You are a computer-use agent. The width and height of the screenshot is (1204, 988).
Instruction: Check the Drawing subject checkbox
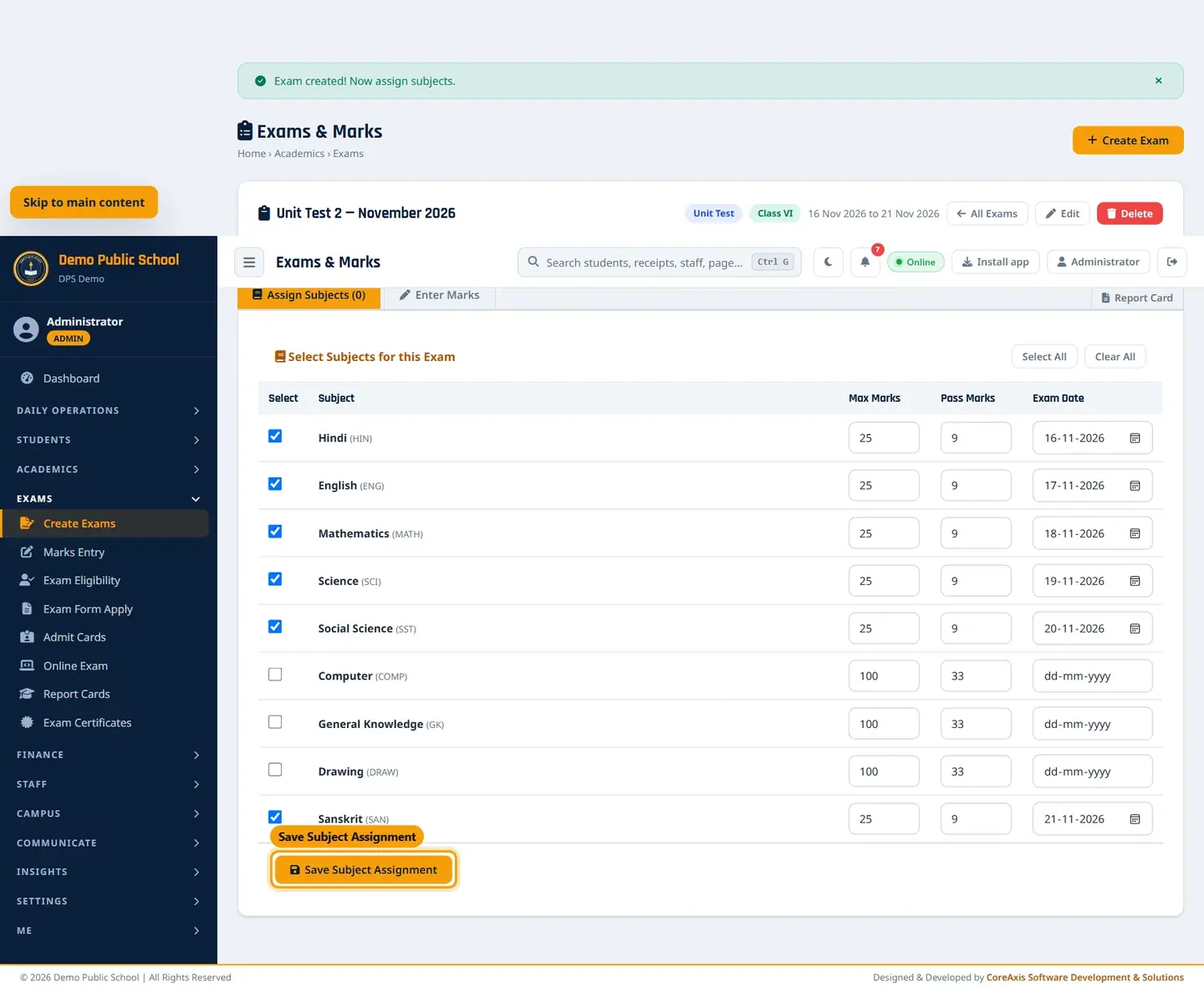(x=275, y=770)
